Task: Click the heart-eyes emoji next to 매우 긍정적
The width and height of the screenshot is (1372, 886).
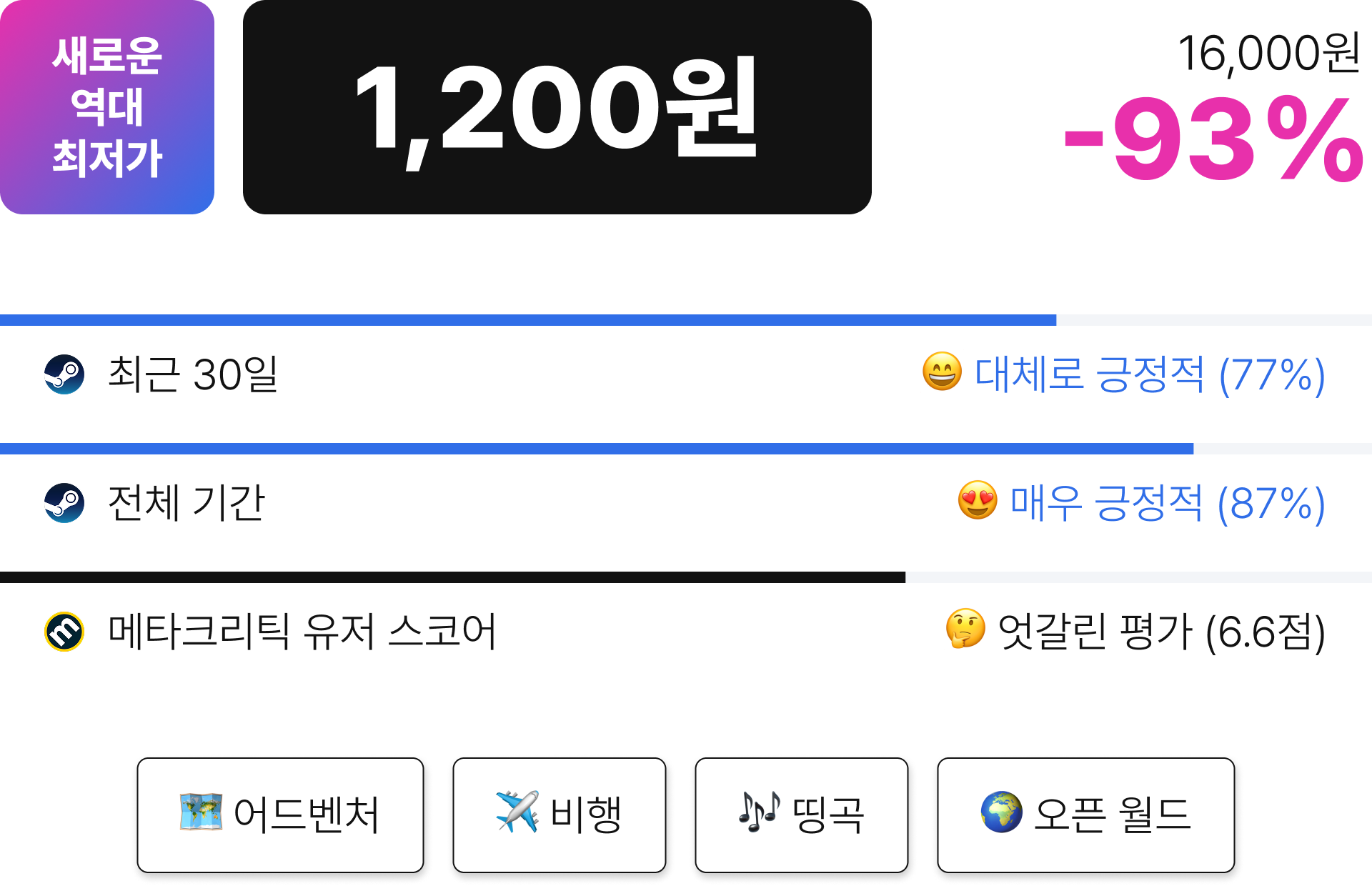Action: click(978, 500)
